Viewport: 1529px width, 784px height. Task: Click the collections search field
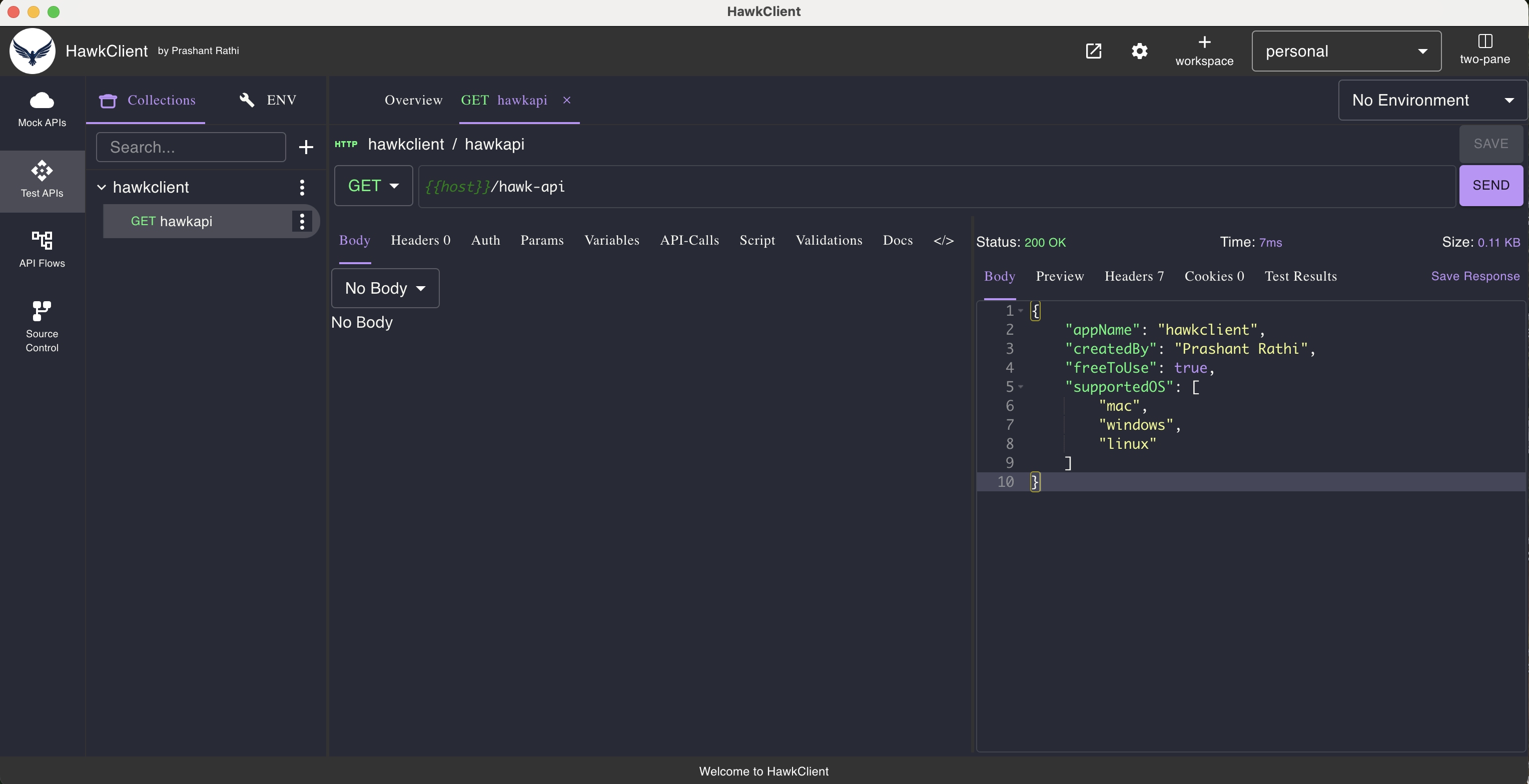190,147
